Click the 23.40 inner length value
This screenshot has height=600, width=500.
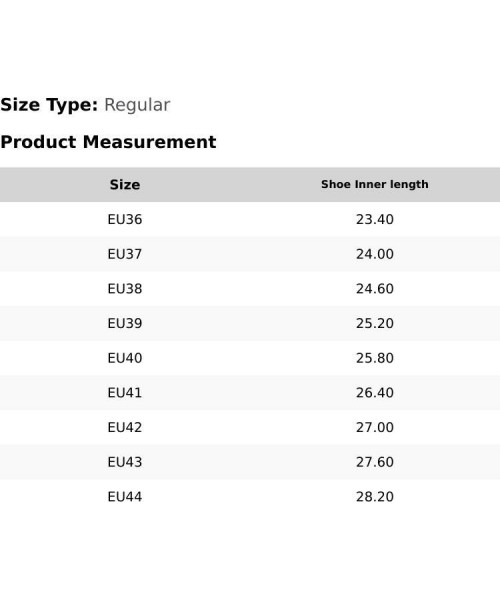coord(375,219)
